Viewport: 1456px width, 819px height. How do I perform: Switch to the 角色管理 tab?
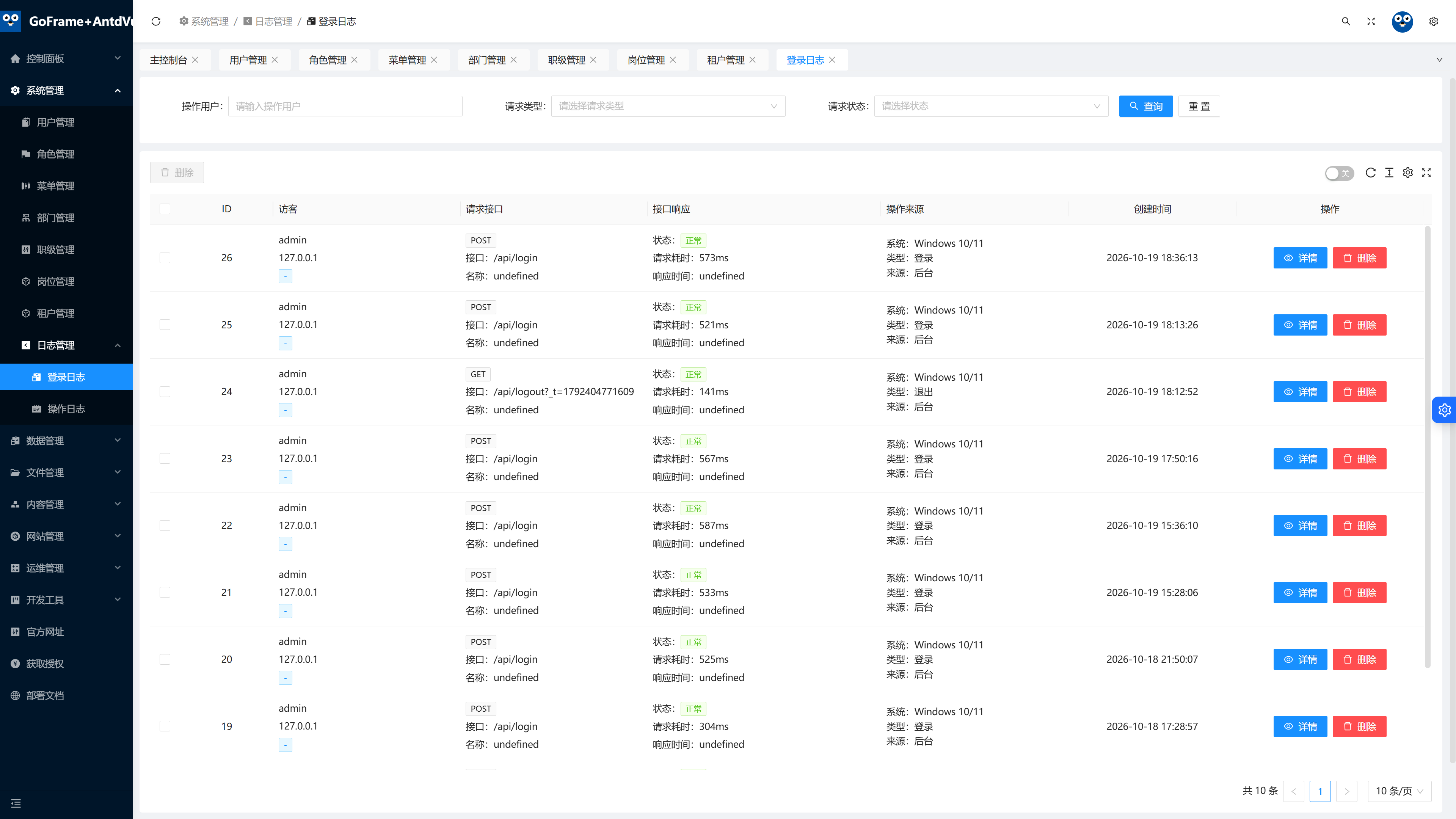point(327,60)
